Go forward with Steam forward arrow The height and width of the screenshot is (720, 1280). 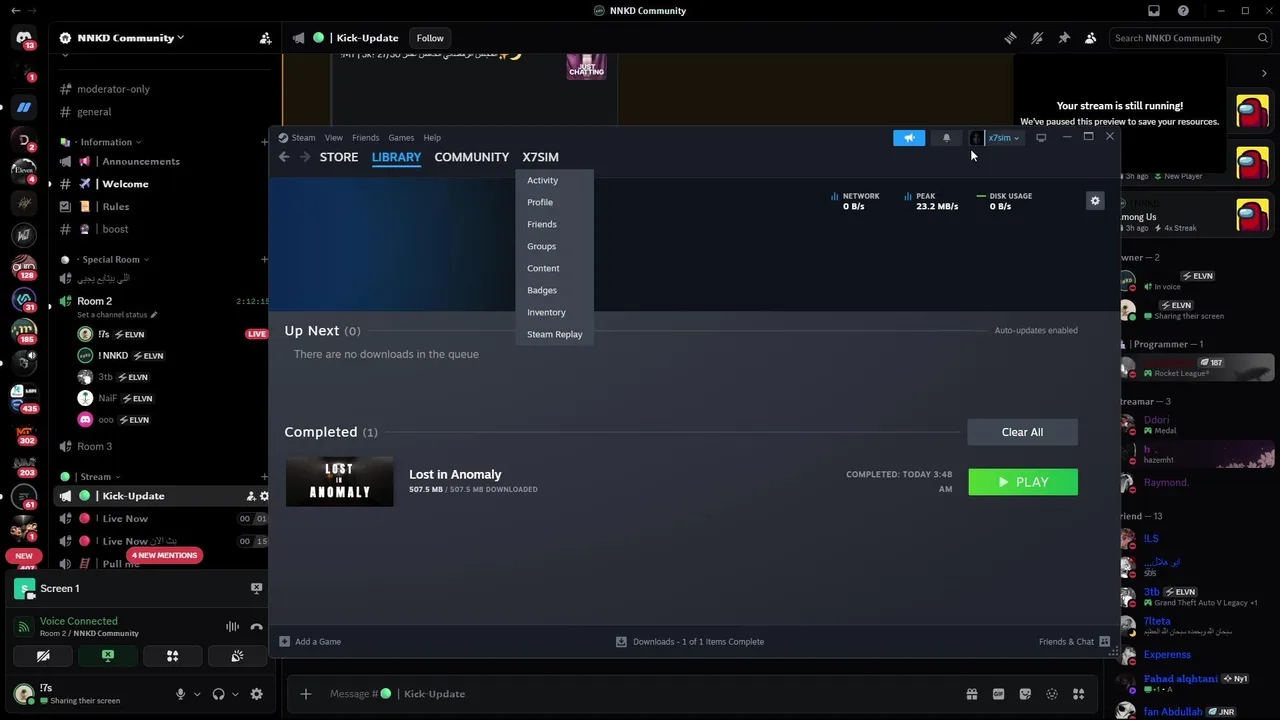pos(305,157)
